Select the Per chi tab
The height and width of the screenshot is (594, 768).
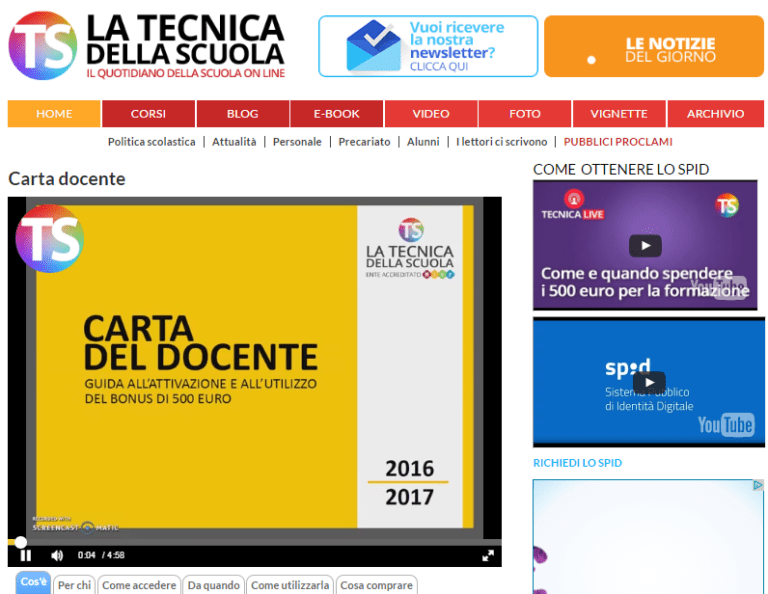click(74, 585)
